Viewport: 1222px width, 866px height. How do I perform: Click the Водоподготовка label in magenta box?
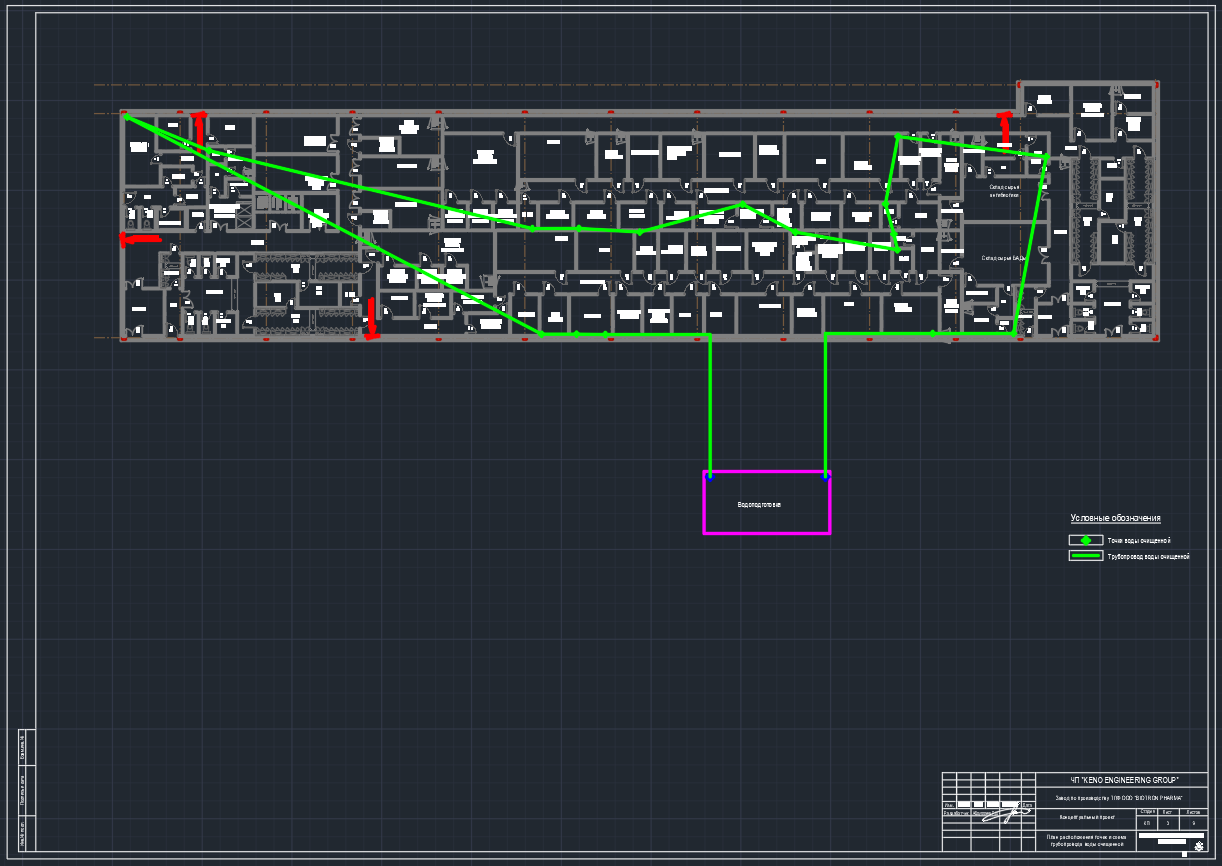[x=759, y=505]
